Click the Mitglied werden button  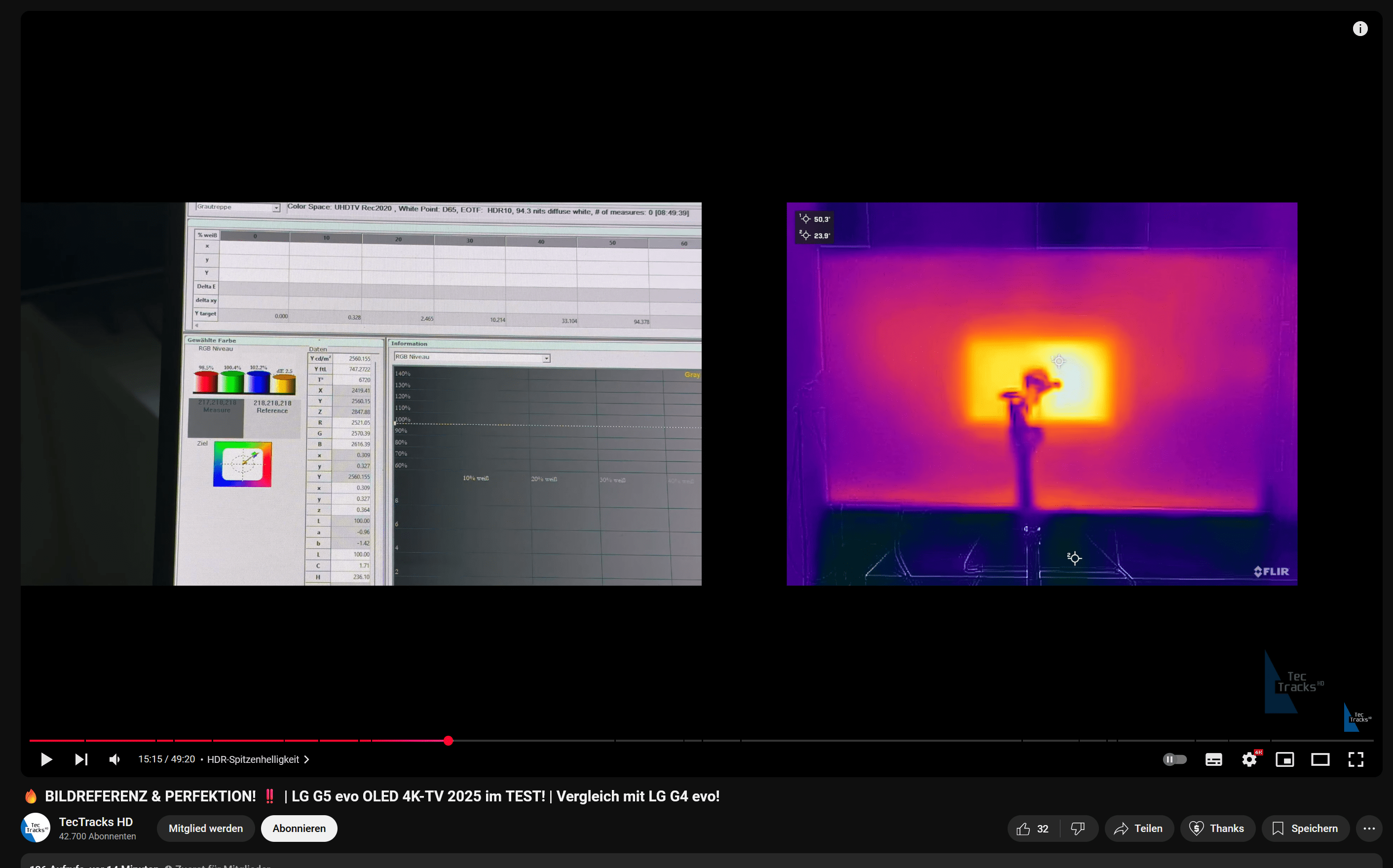click(x=205, y=829)
